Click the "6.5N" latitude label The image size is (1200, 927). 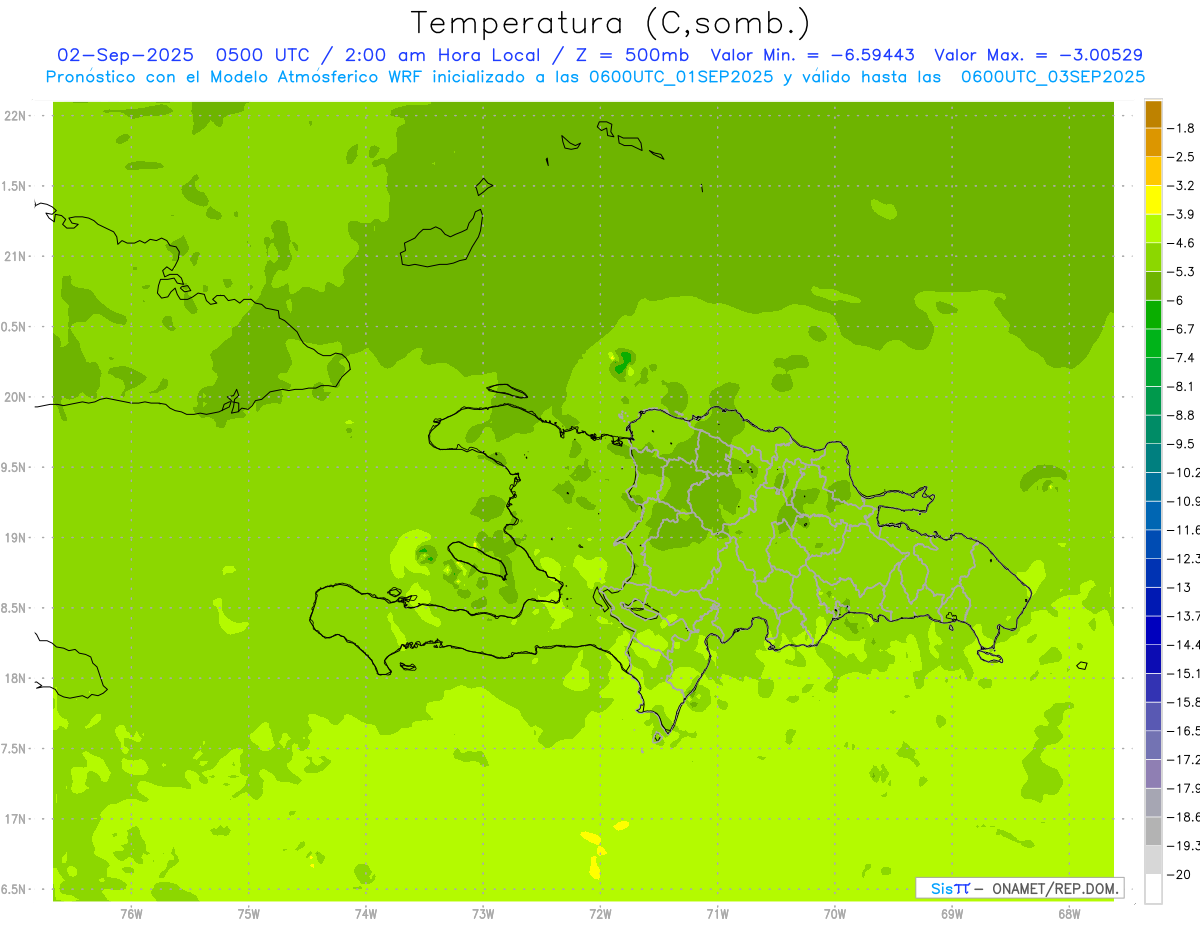15,889
